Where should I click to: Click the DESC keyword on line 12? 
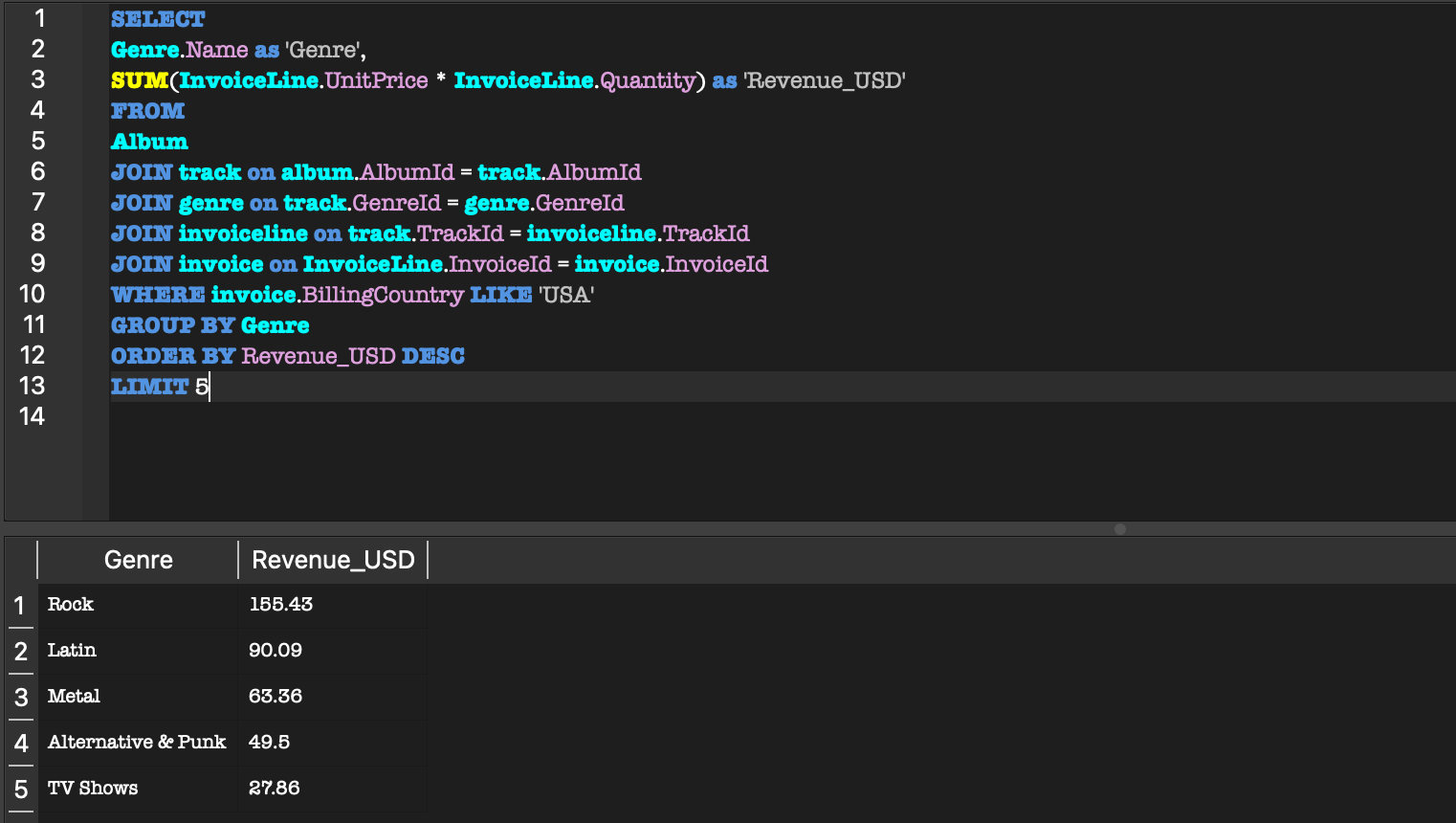(432, 356)
